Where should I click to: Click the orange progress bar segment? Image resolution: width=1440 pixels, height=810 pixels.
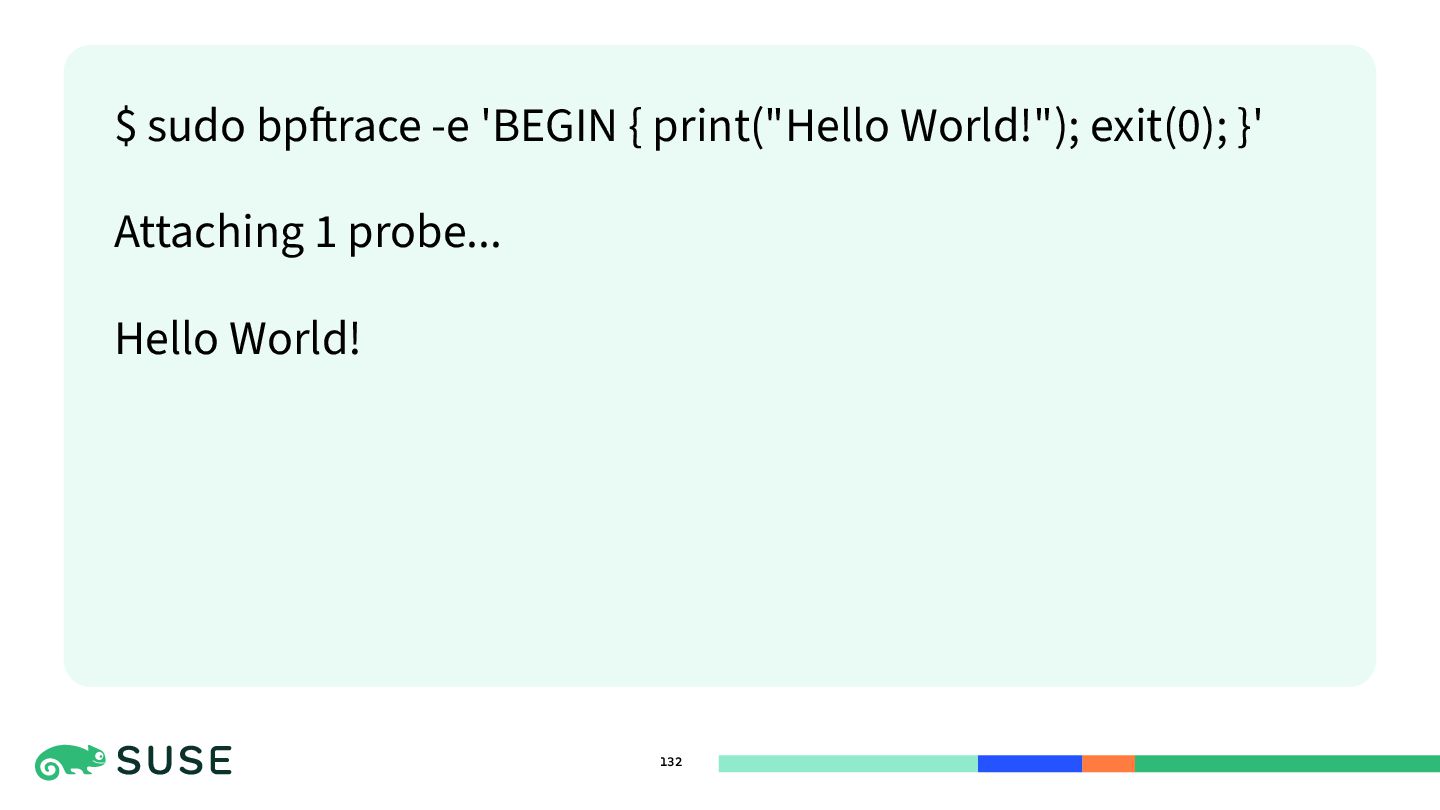[x=1108, y=764]
